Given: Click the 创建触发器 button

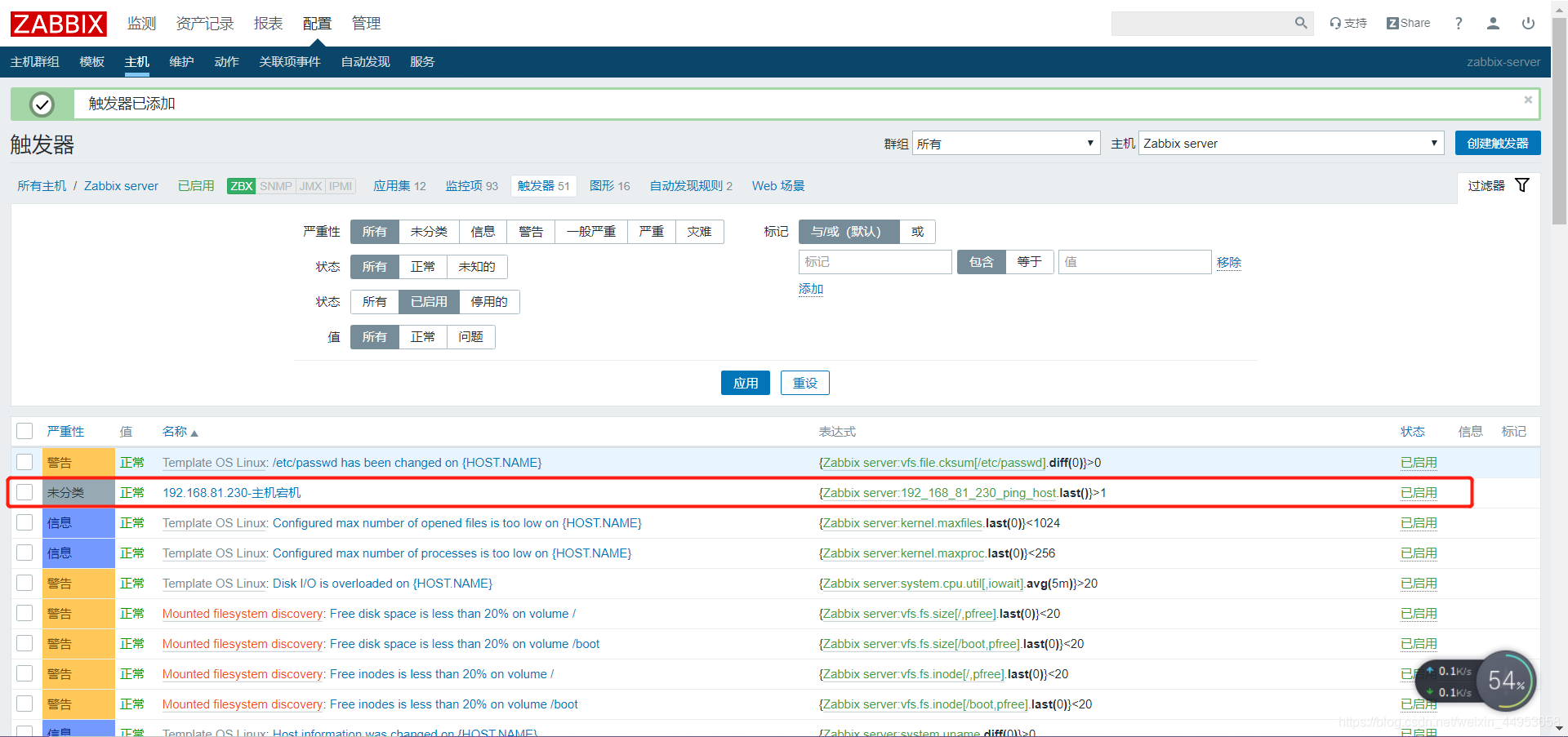Looking at the screenshot, I should (x=1498, y=143).
